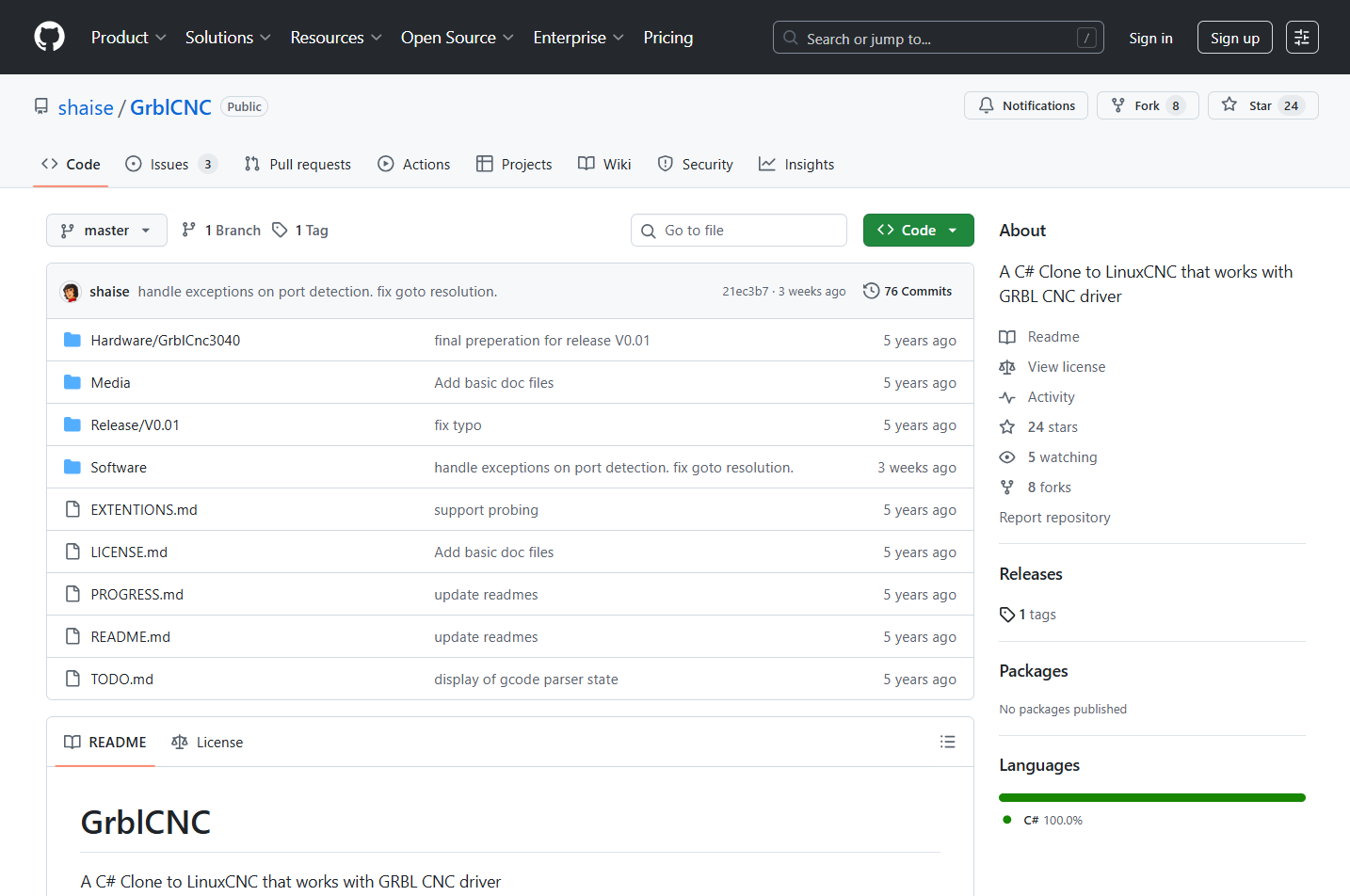This screenshot has width=1350, height=896.
Task: Click the GitHub logo icon
Action: click(49, 38)
